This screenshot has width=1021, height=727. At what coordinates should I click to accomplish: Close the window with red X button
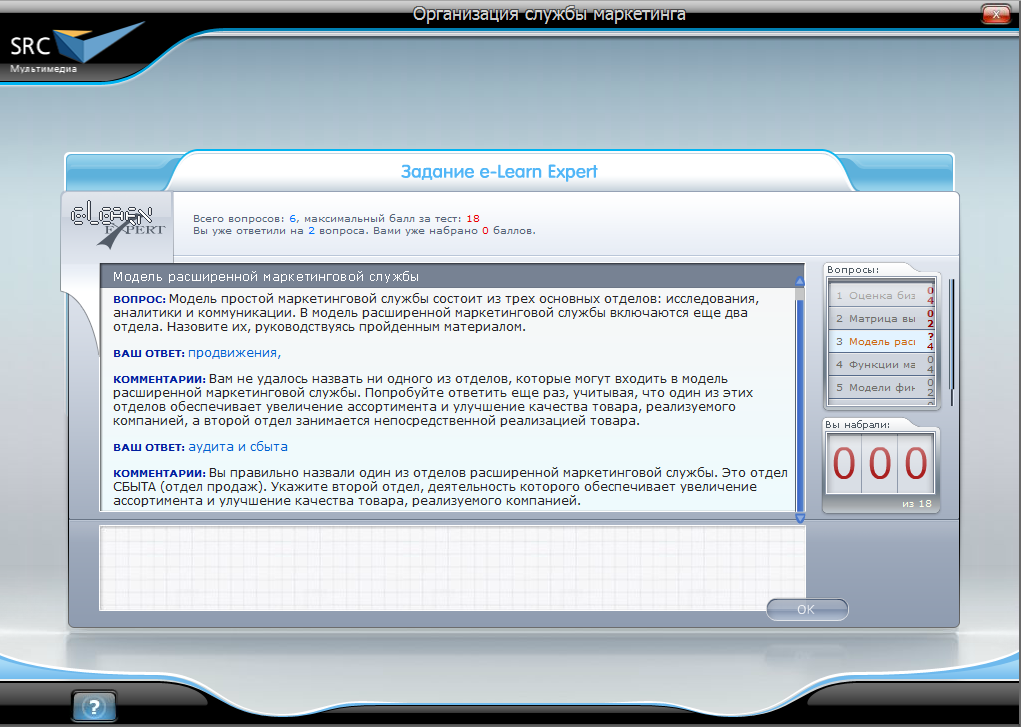pos(995,14)
